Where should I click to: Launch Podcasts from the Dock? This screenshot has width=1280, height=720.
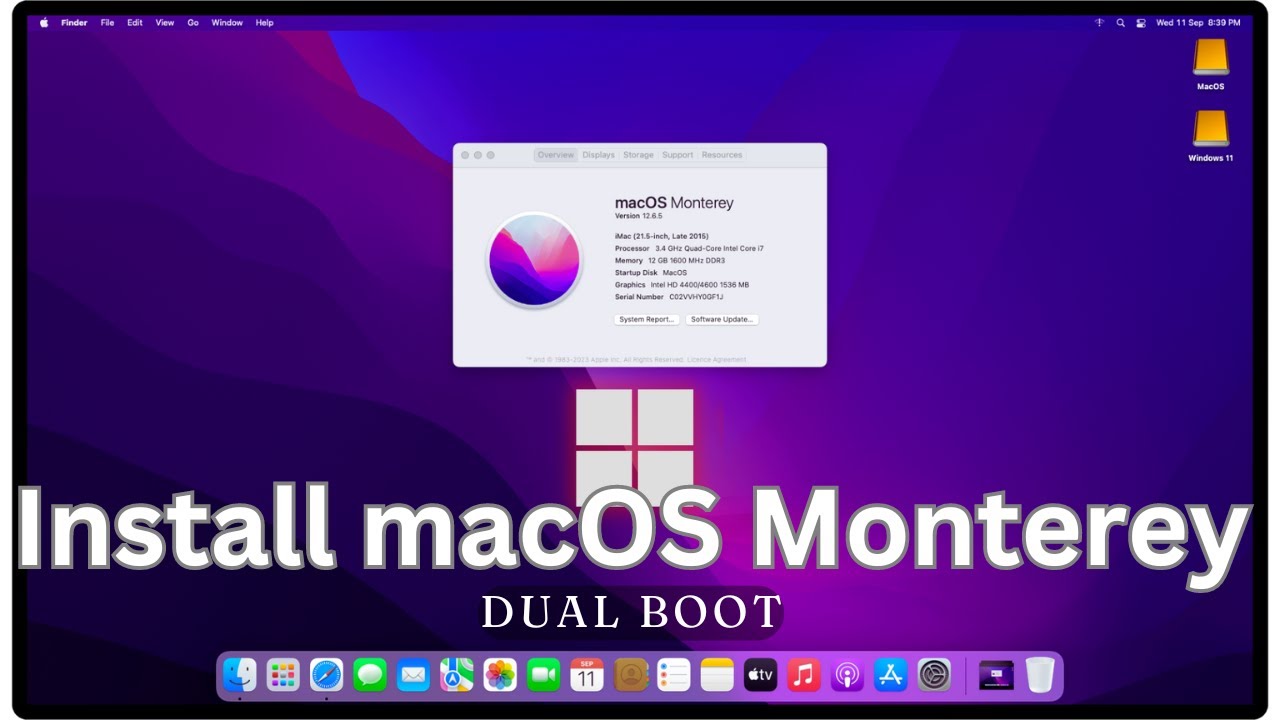(847, 675)
